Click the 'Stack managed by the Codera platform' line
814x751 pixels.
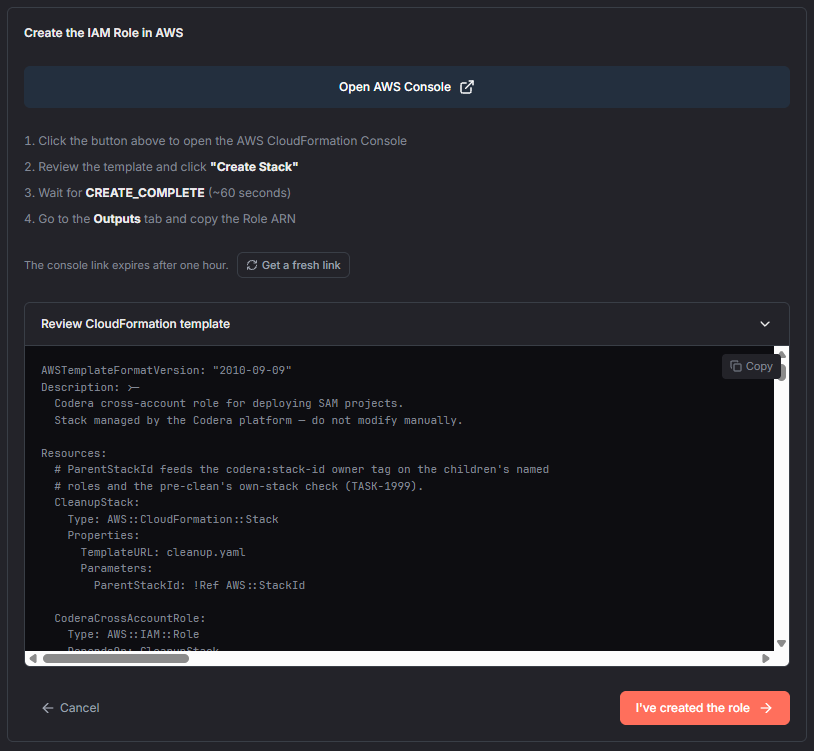coord(259,420)
